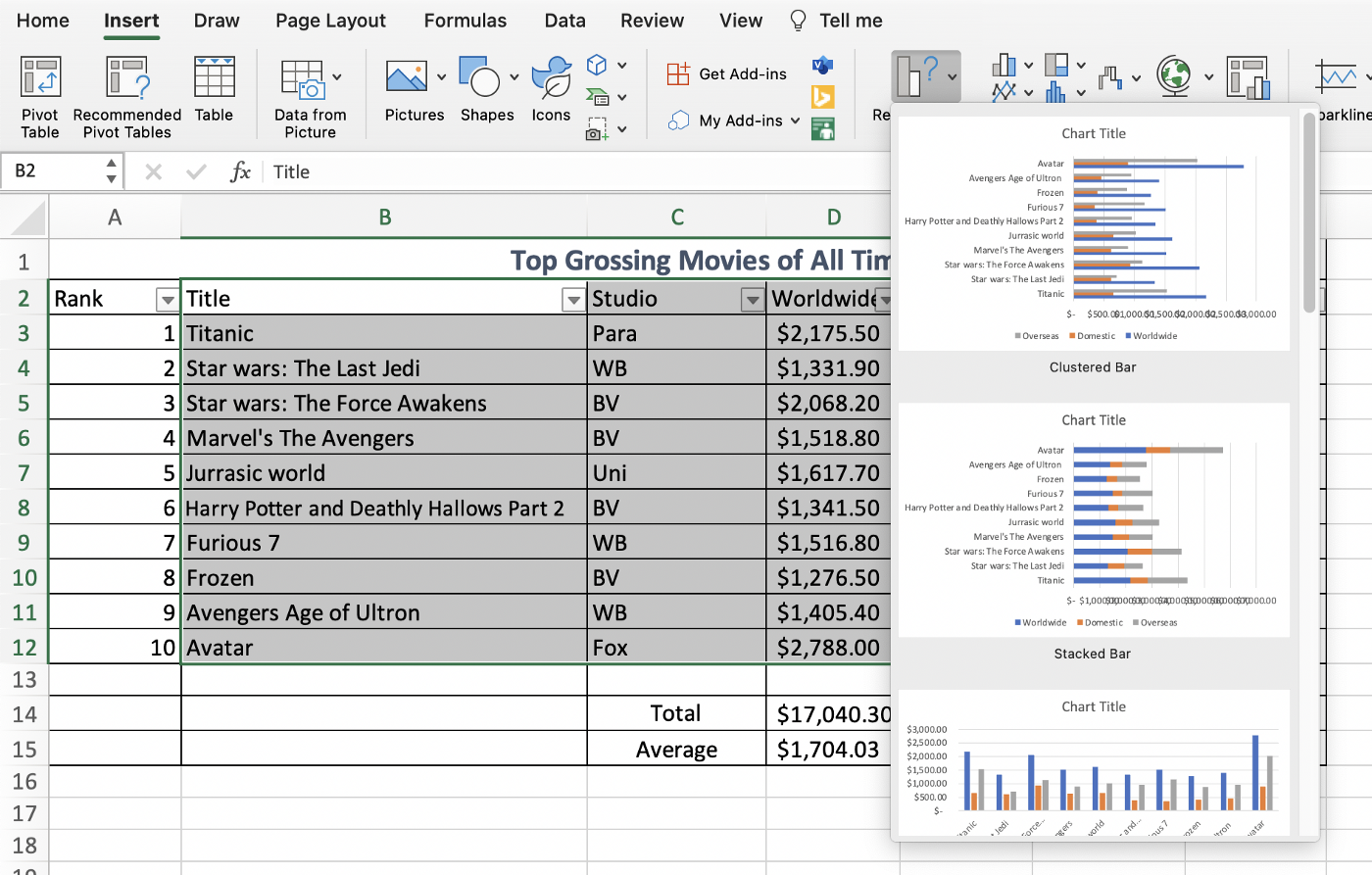Click the Get Add-ins button

pyautogui.click(x=728, y=74)
